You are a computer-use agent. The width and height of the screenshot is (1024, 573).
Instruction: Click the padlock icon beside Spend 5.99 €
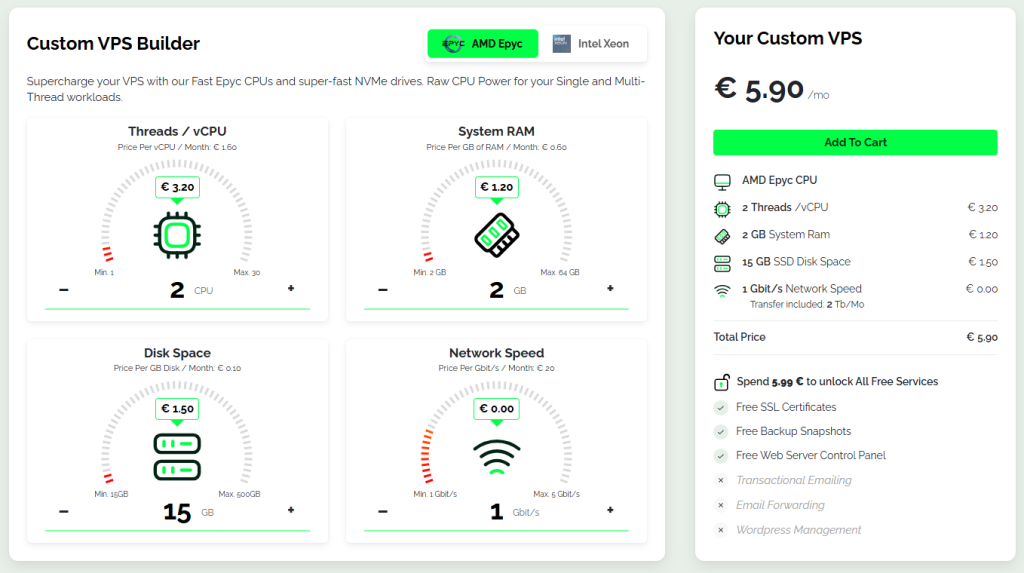pyautogui.click(x=721, y=382)
